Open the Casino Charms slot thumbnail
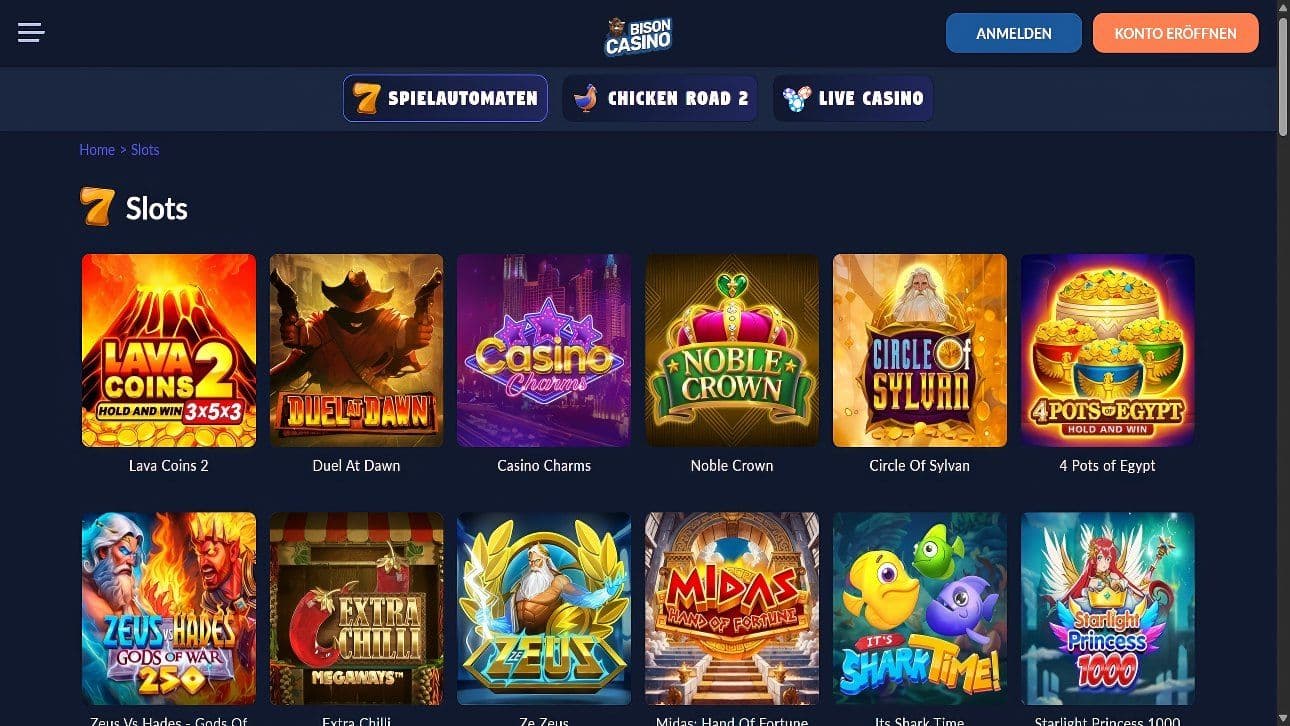Viewport: 1290px width, 726px height. [x=544, y=350]
